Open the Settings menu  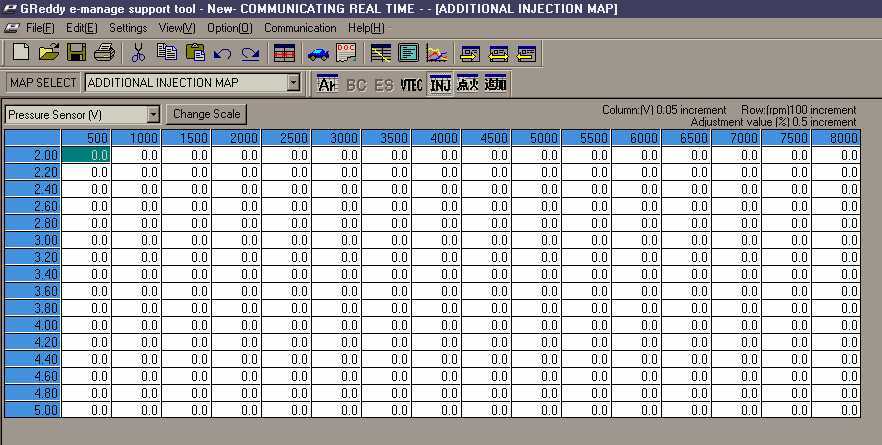(x=128, y=28)
